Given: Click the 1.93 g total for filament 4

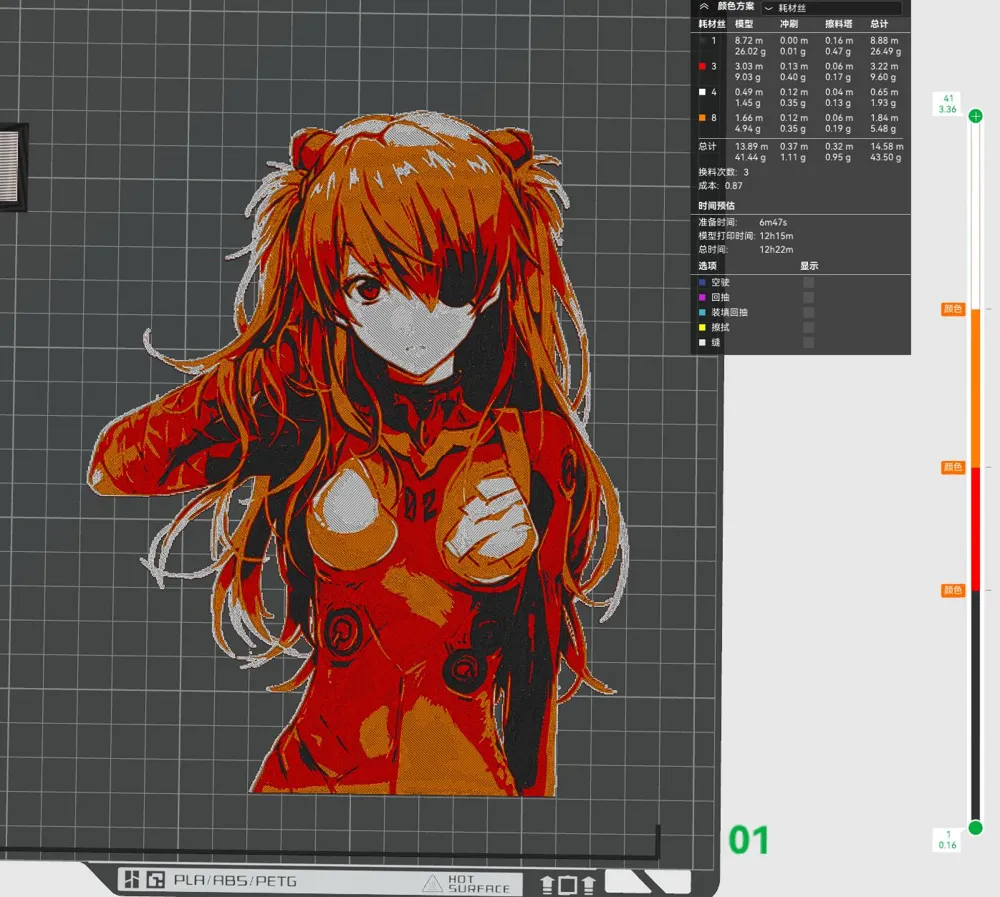Looking at the screenshot, I should click(883, 103).
